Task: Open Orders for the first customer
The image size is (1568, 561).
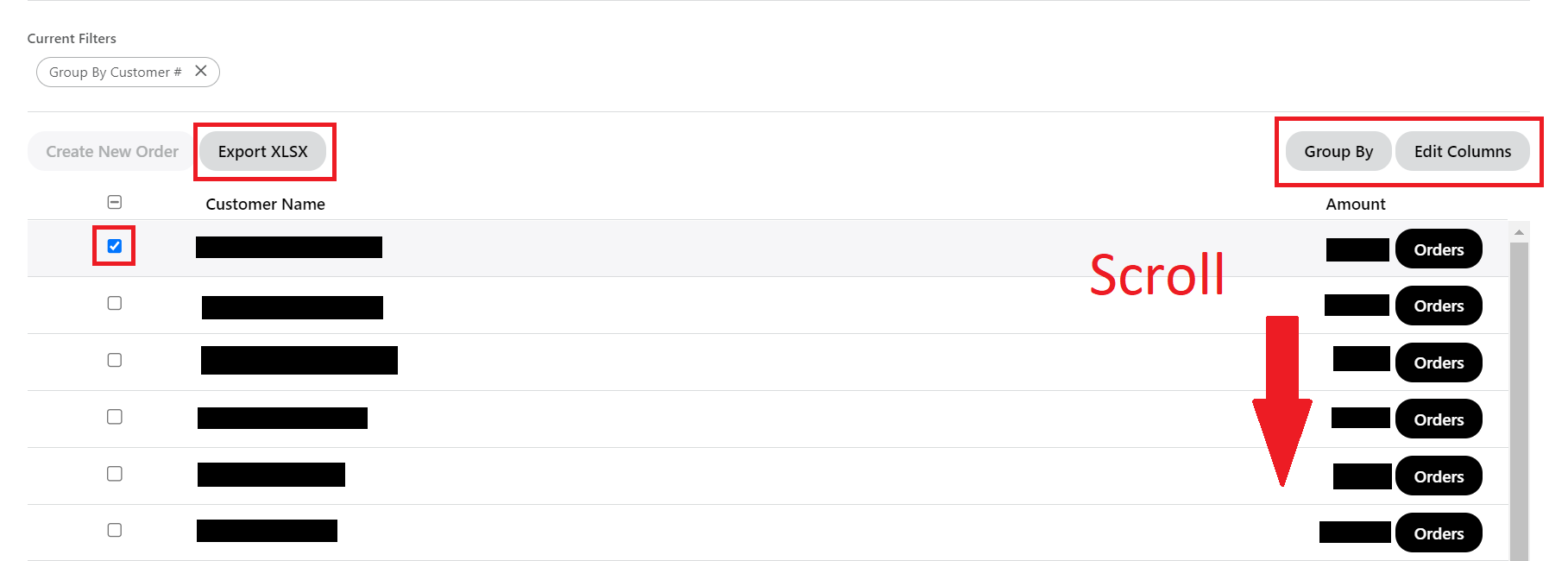Action: point(1439,249)
